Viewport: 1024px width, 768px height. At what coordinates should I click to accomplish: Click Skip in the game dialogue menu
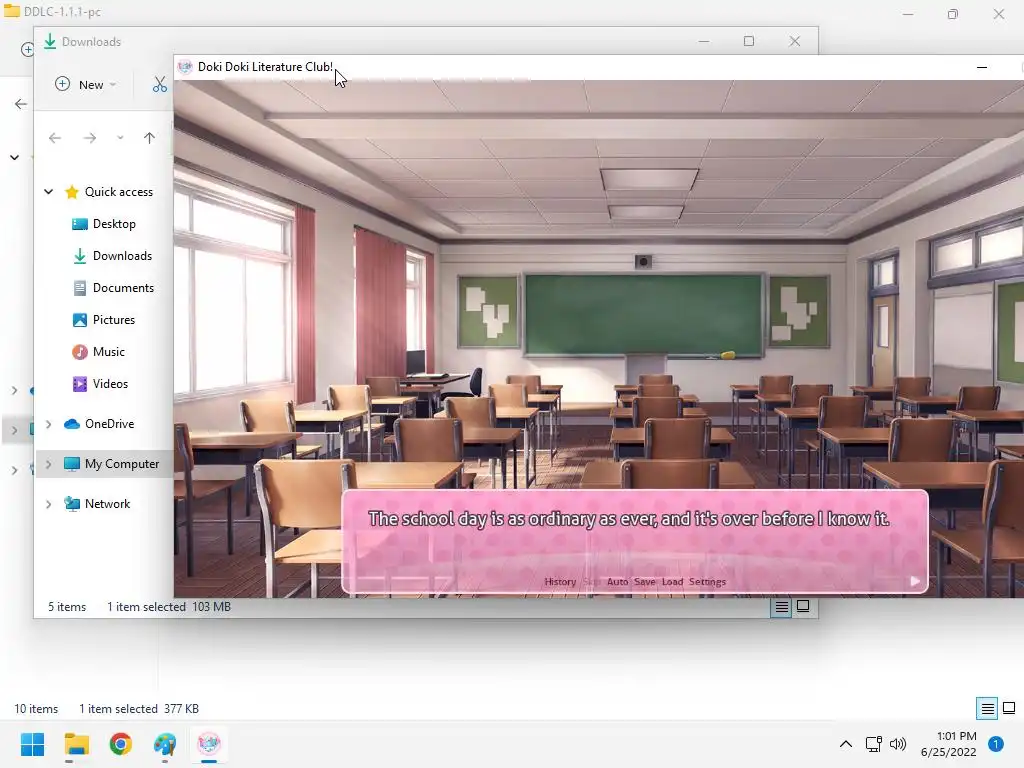tap(591, 581)
